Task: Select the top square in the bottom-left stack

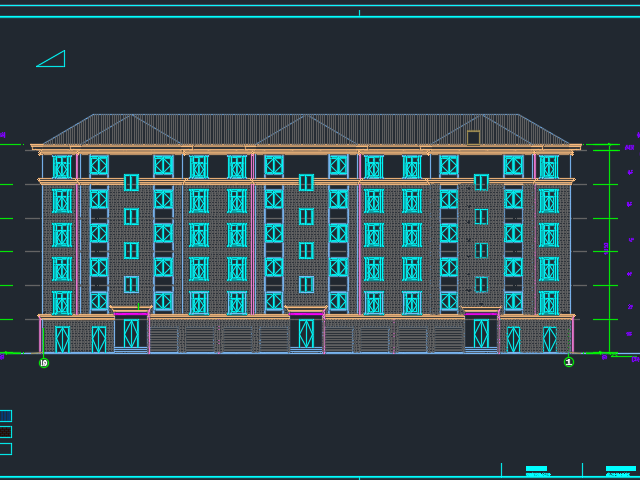Action: (5, 416)
